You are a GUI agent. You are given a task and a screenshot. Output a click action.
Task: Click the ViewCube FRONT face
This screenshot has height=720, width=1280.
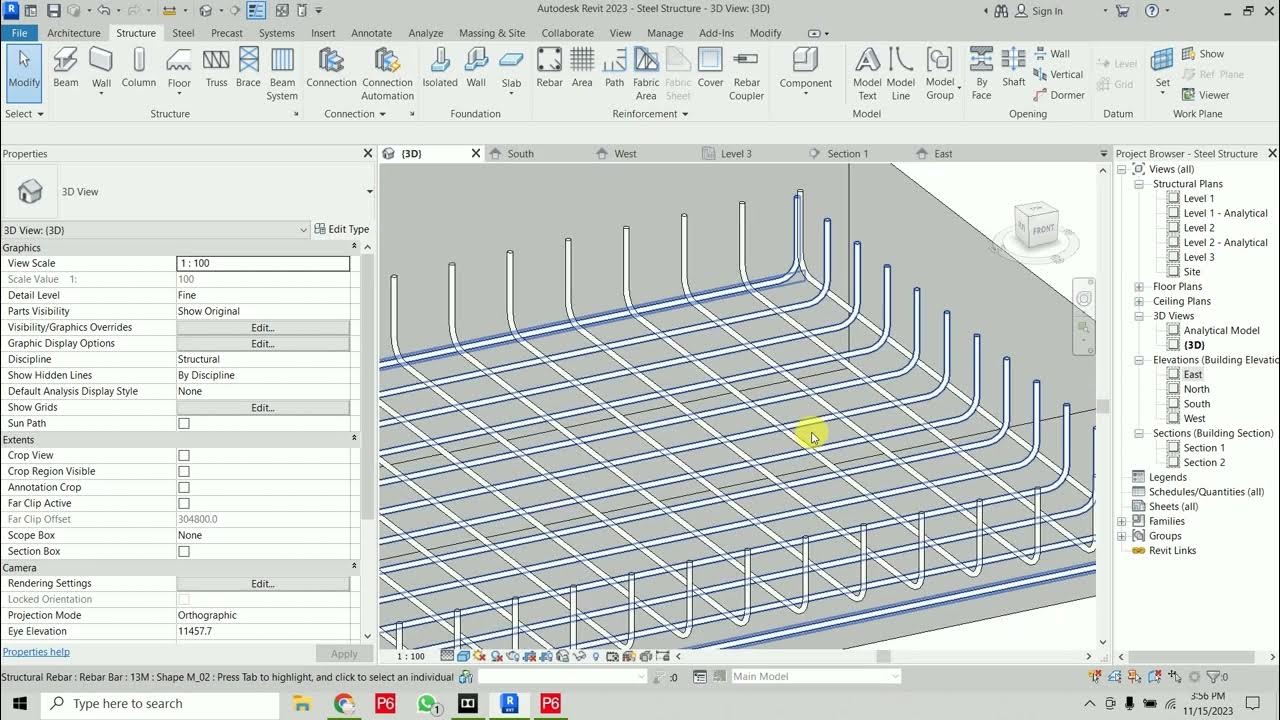[1043, 229]
